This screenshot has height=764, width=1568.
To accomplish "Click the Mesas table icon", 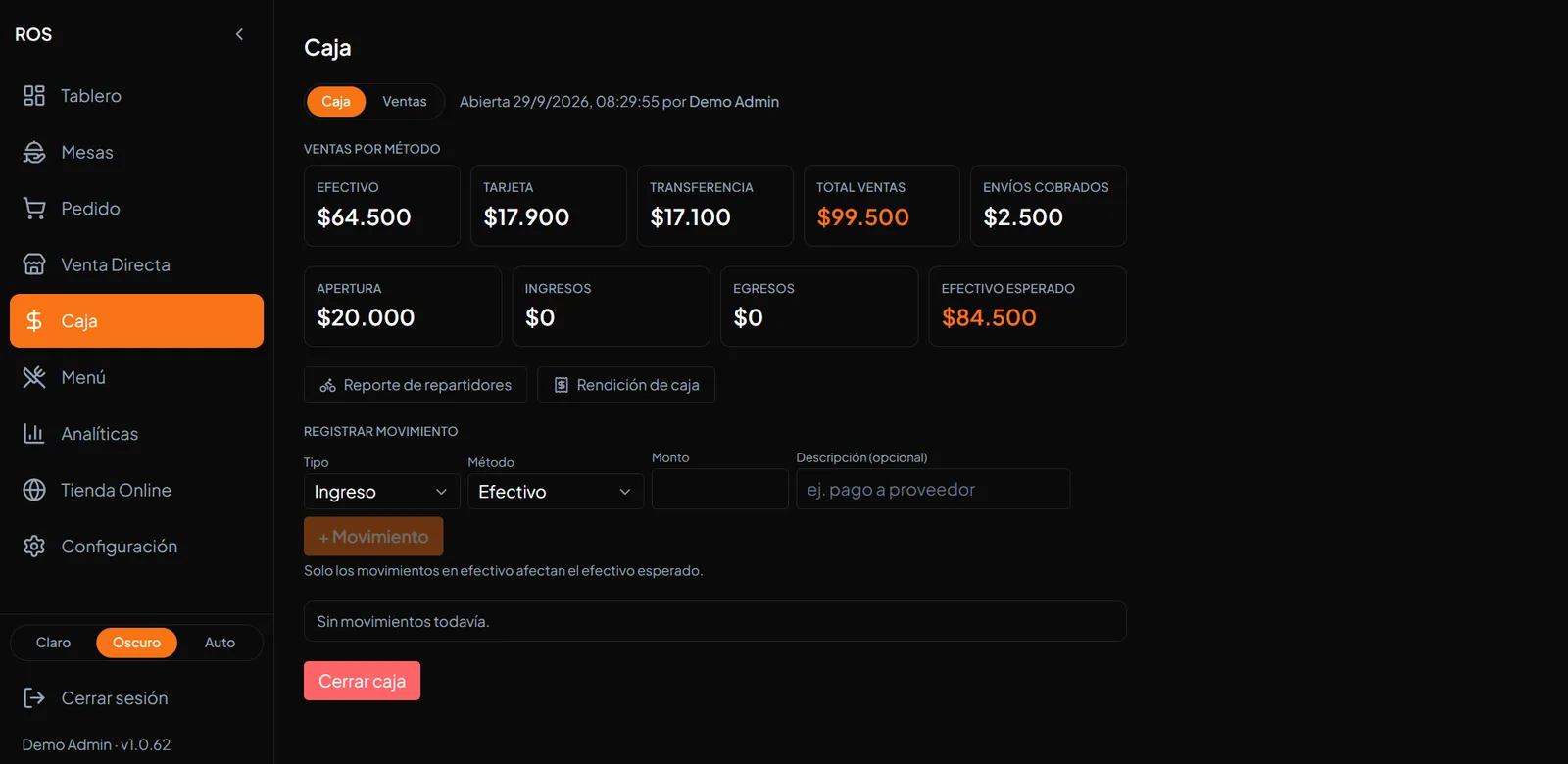I will tap(34, 152).
